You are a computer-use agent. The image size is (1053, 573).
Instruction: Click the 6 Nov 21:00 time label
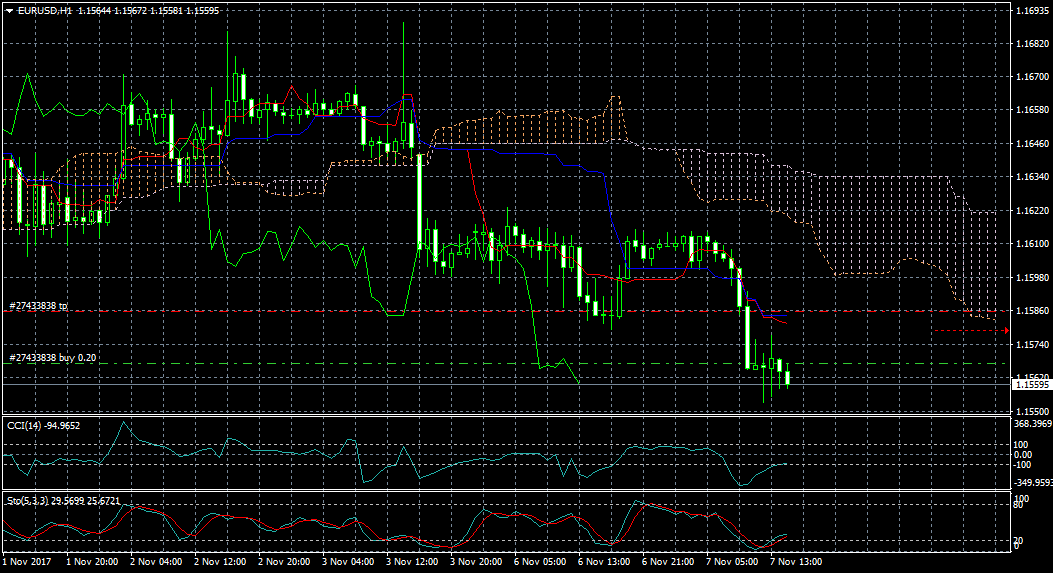coord(668,562)
